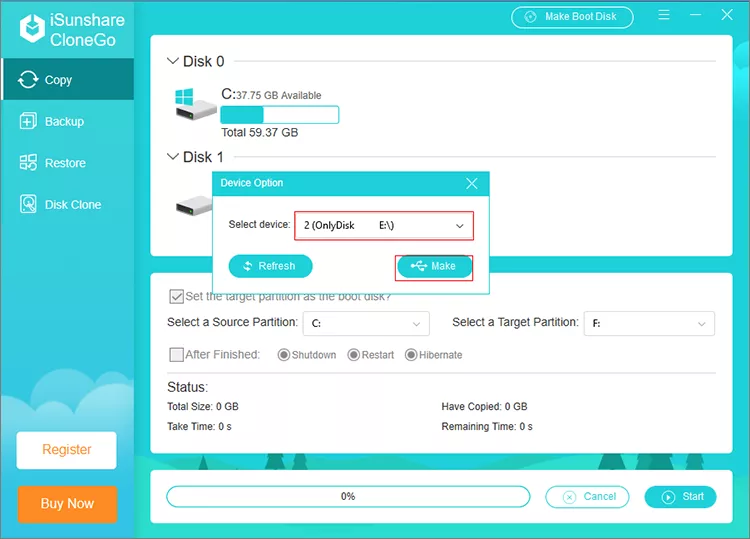Collapse the Disk 1 section
The width and height of the screenshot is (750, 539).
coord(172,156)
